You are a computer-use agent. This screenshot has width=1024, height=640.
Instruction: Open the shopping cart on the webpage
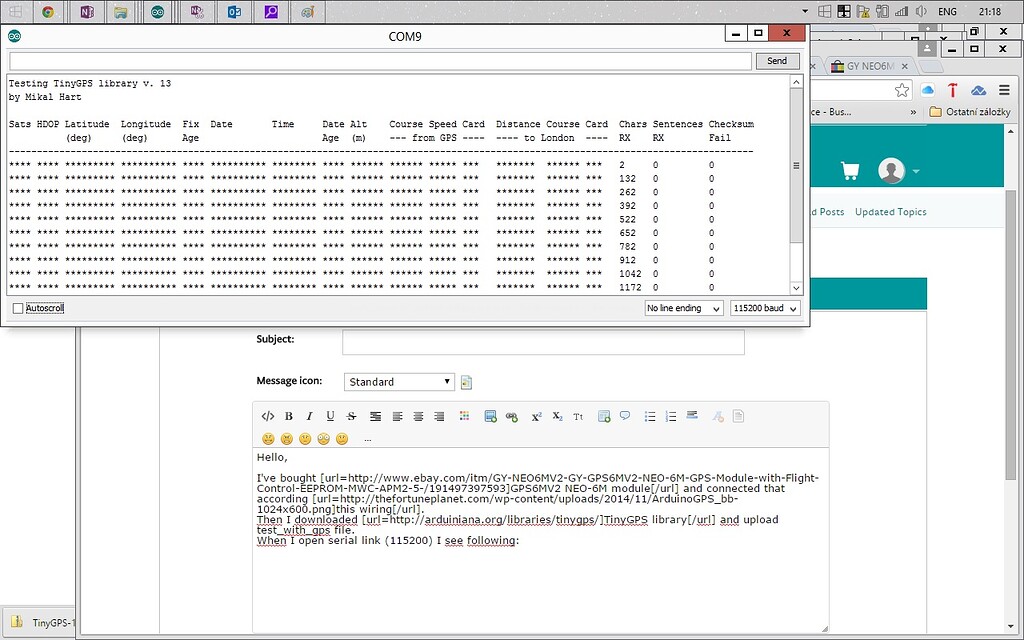849,170
